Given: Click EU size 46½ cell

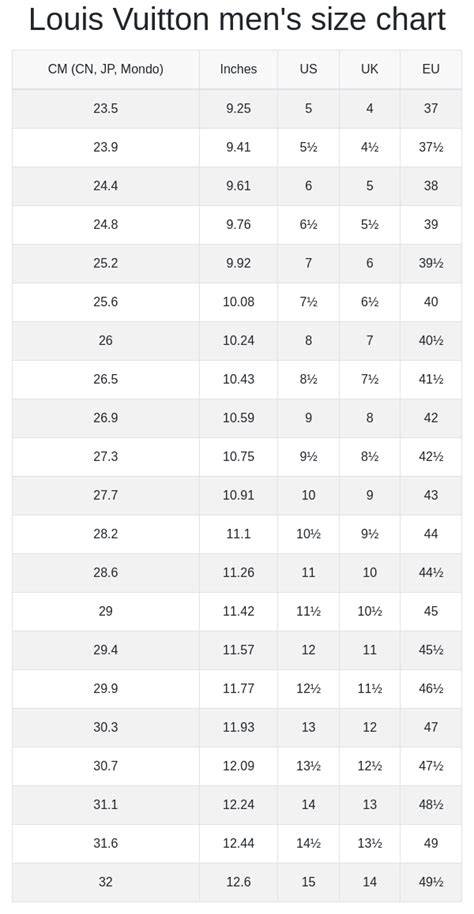Looking at the screenshot, I should coord(431,688).
